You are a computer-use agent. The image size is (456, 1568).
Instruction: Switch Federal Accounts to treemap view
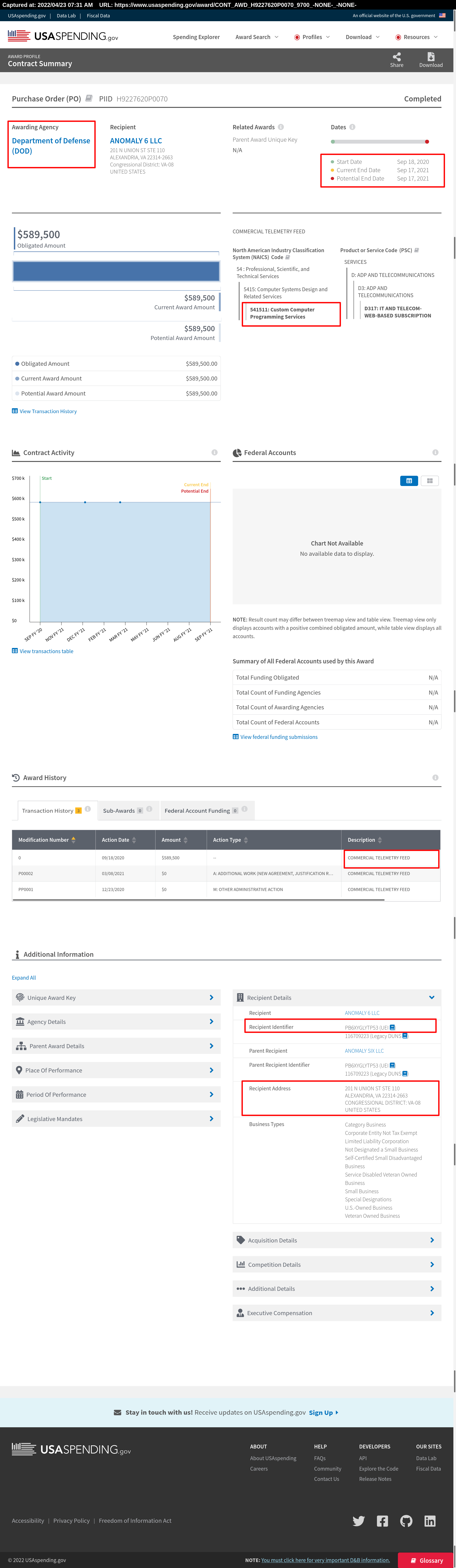coord(430,481)
